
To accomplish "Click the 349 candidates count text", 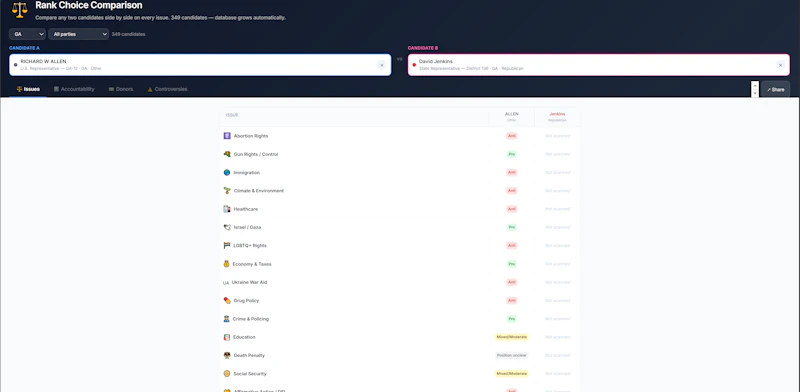I will click(x=128, y=34).
